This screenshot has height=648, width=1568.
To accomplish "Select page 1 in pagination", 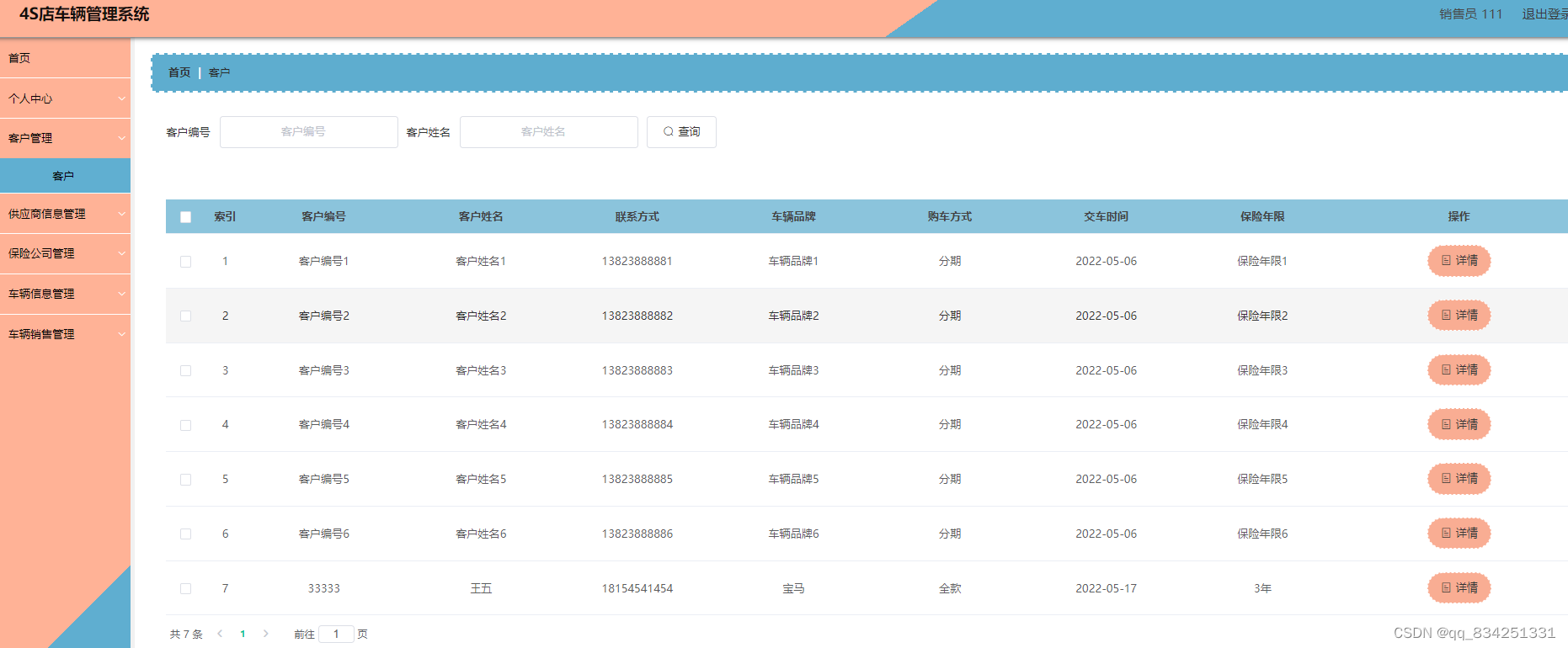I will click(x=243, y=634).
